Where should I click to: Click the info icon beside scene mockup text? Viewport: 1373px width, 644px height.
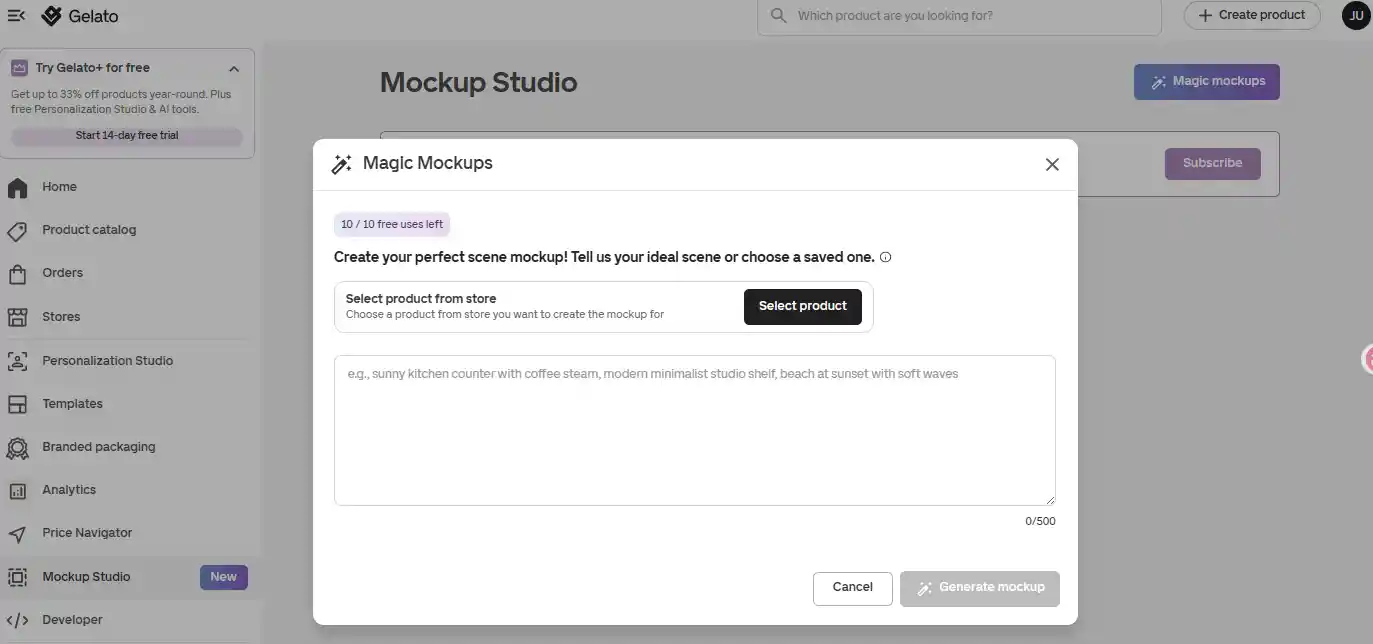click(x=885, y=257)
